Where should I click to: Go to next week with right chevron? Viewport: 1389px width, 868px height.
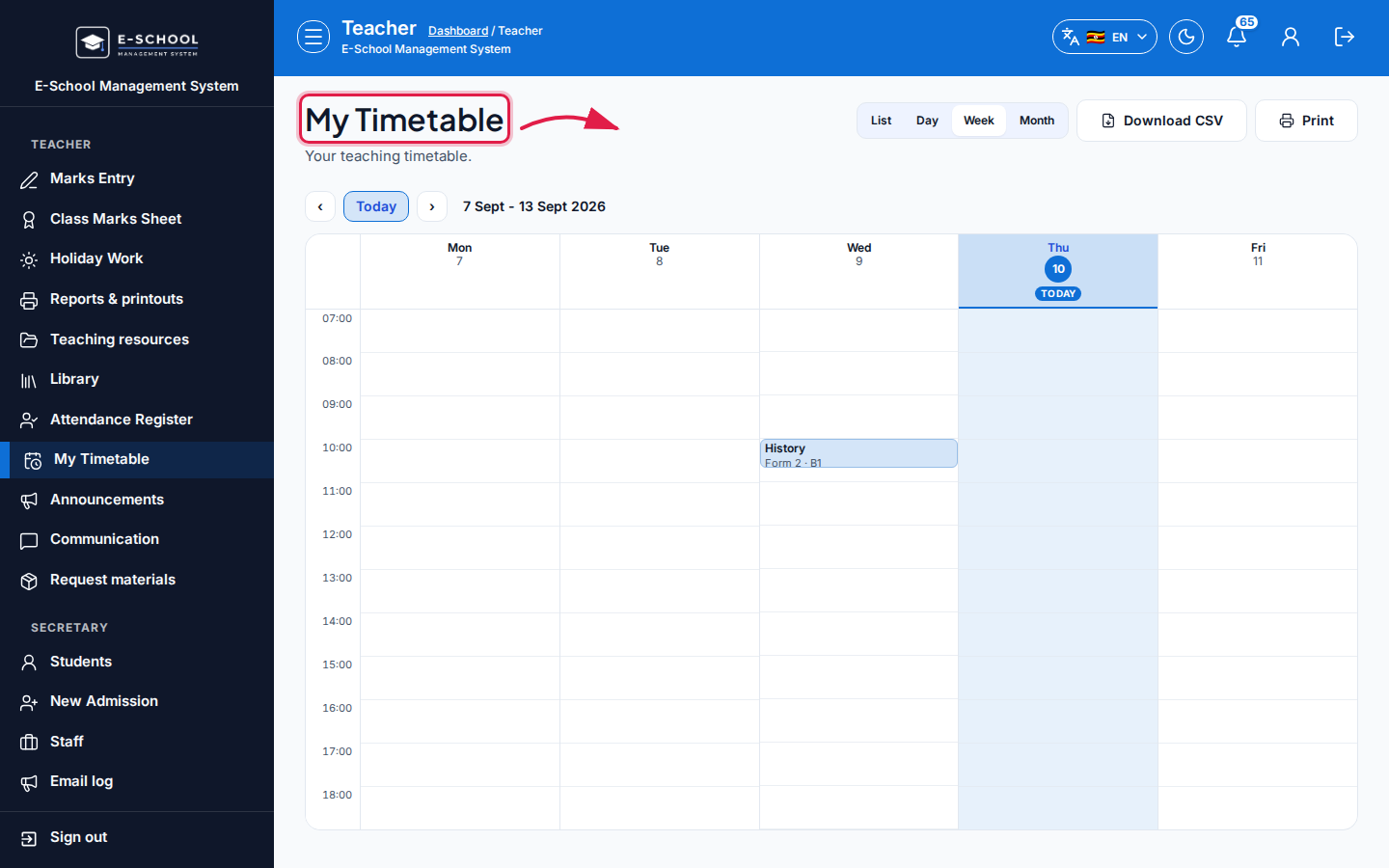(x=432, y=206)
